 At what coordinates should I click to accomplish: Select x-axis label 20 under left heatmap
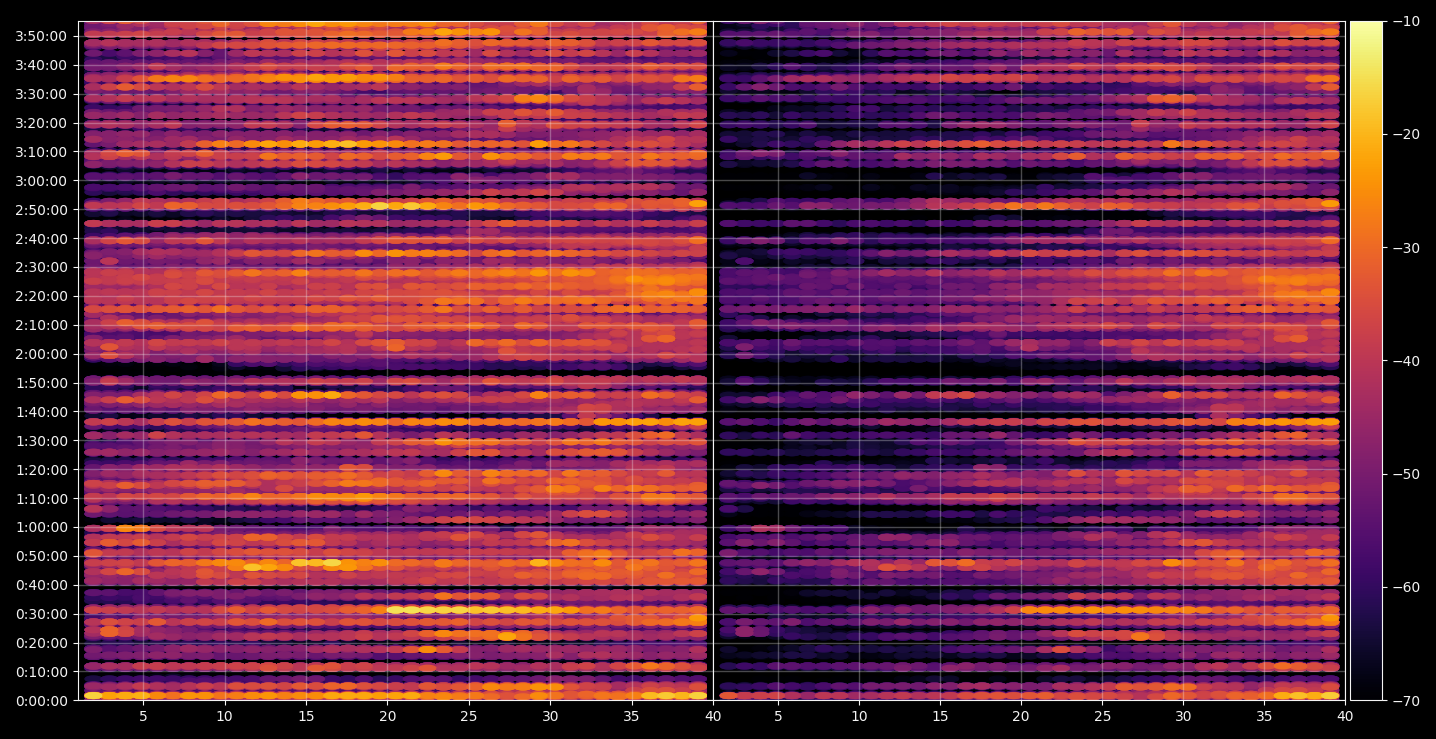[387, 716]
